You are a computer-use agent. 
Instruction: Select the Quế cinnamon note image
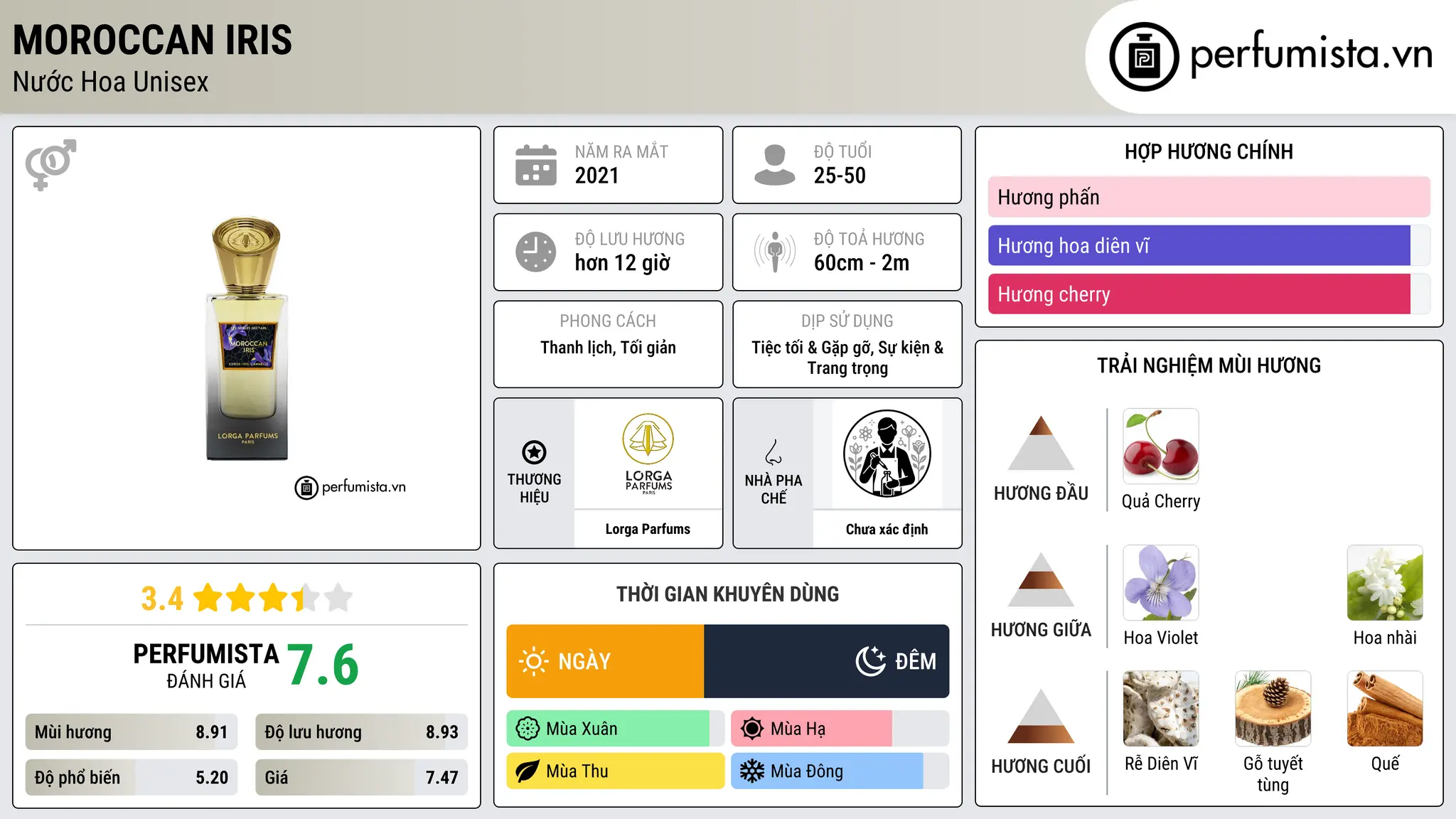1385,709
